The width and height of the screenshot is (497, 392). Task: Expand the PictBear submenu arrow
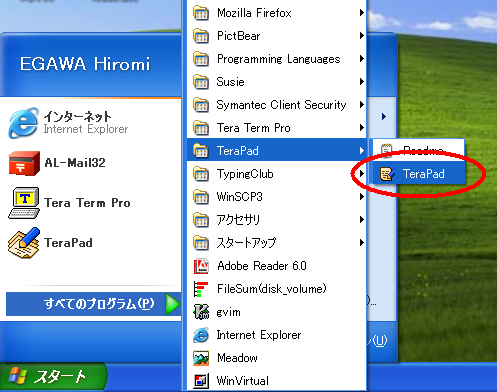click(362, 36)
